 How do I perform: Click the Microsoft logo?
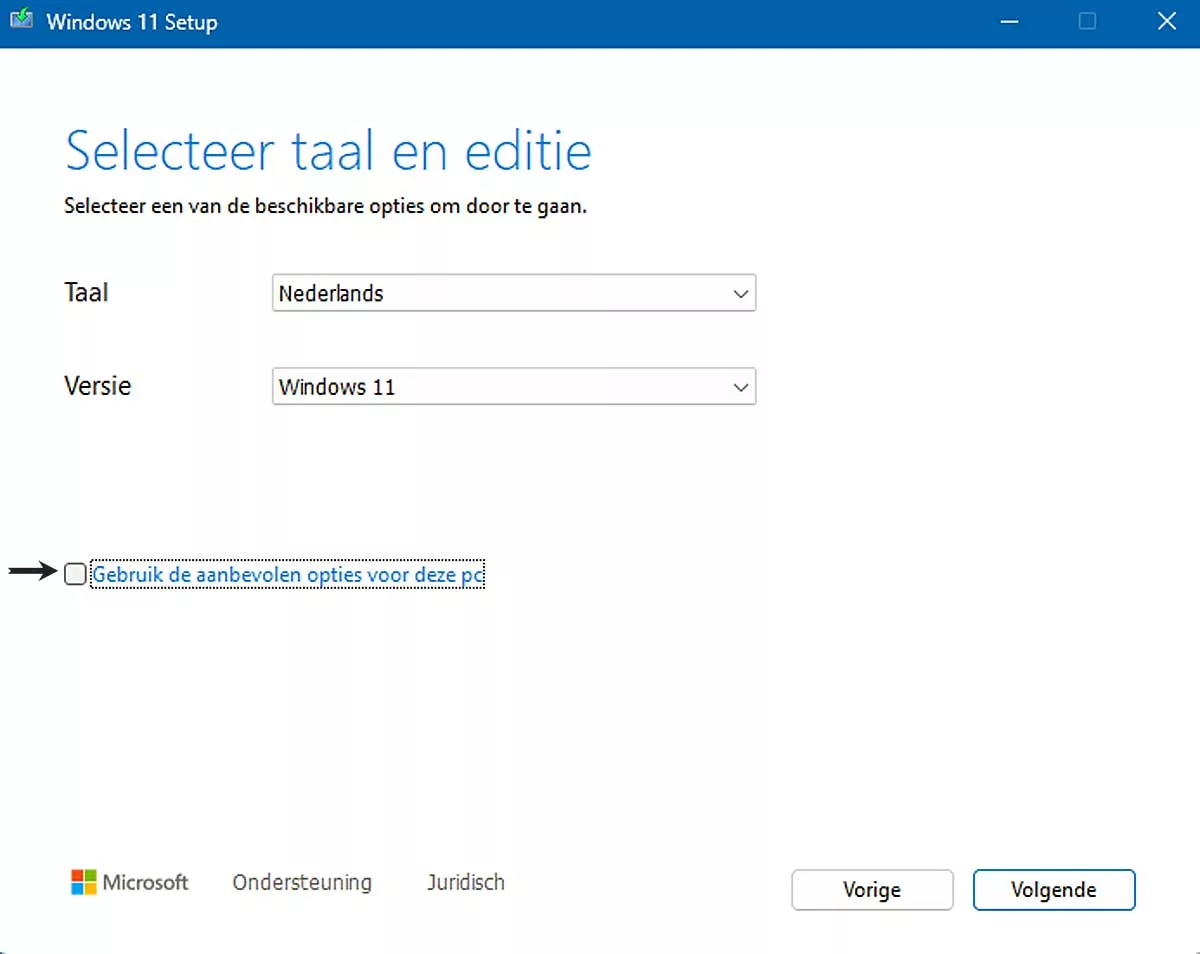130,882
